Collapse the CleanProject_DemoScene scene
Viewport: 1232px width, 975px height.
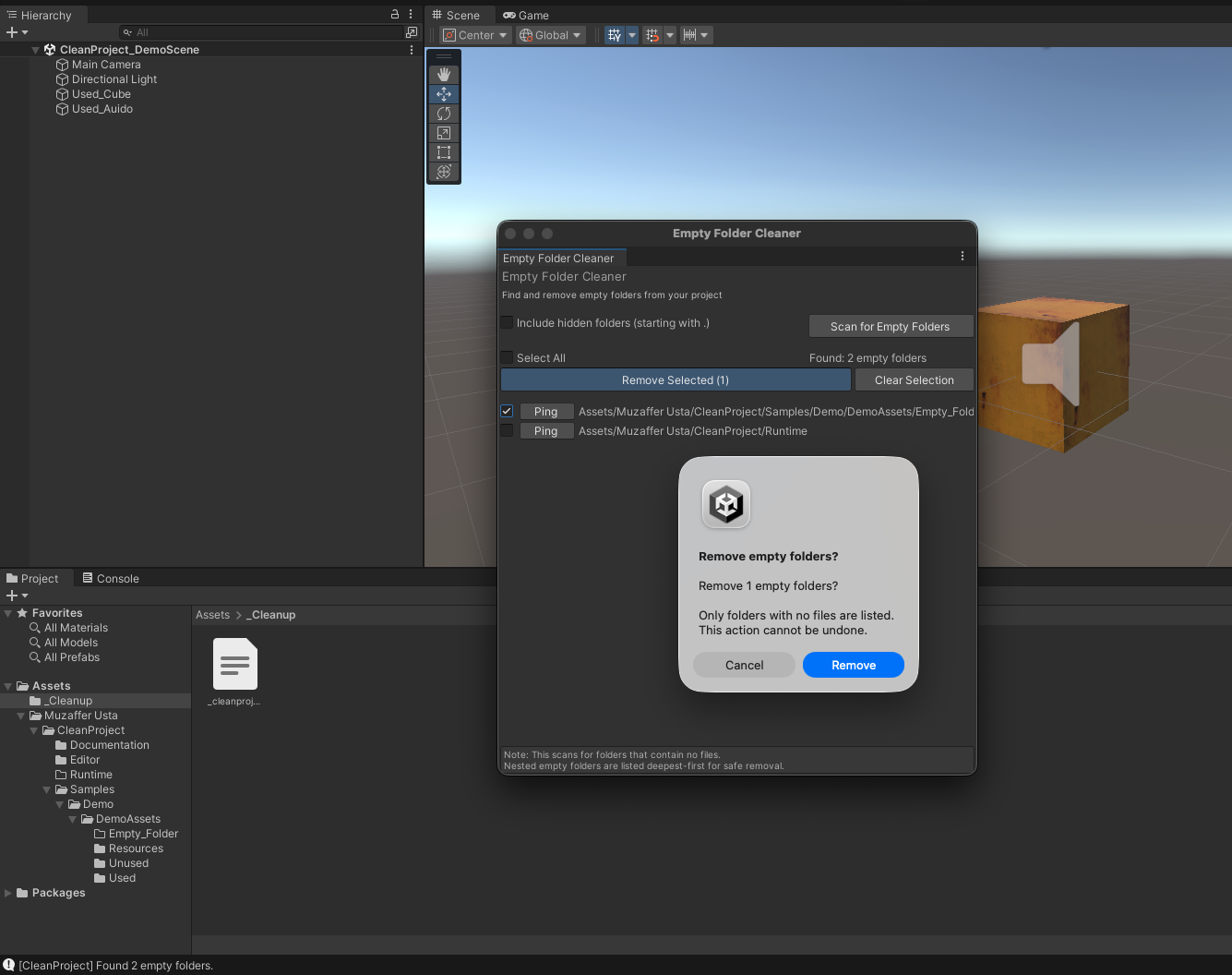click(x=35, y=50)
